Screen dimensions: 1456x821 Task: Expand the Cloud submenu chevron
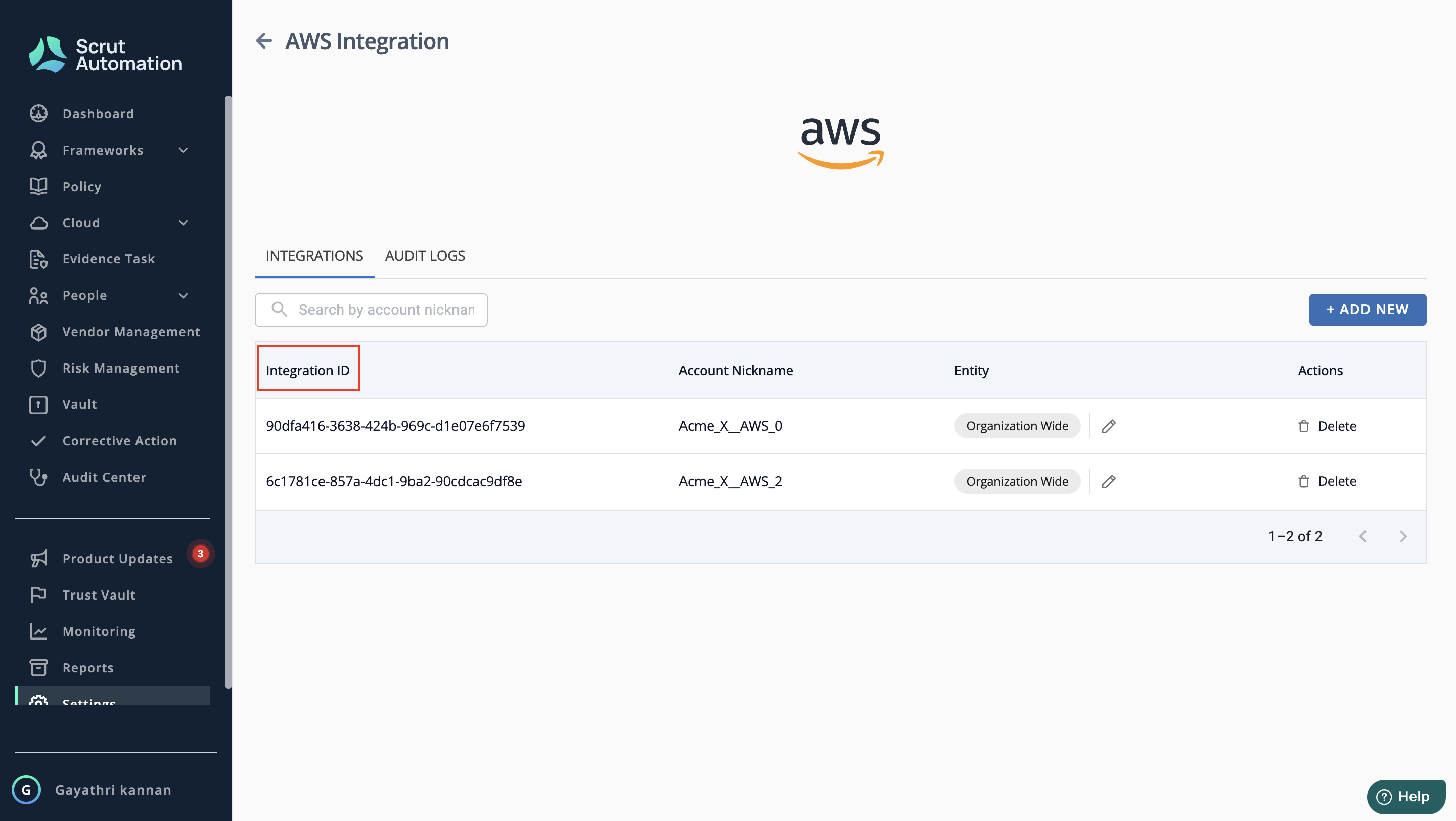pos(183,222)
